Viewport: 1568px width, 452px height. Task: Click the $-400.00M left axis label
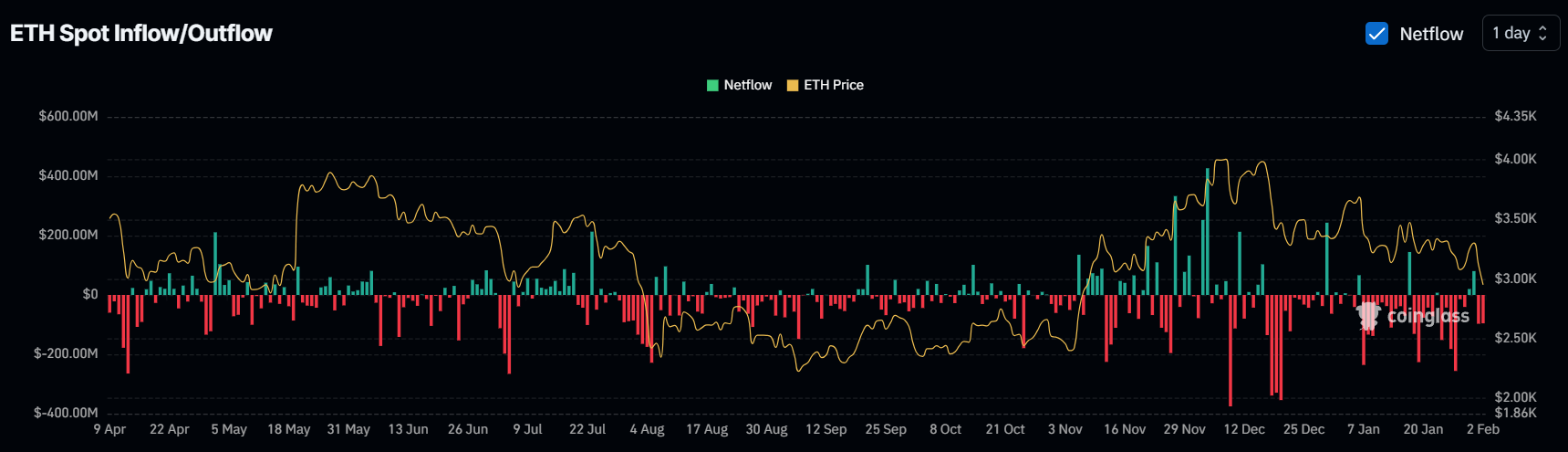tap(66, 413)
